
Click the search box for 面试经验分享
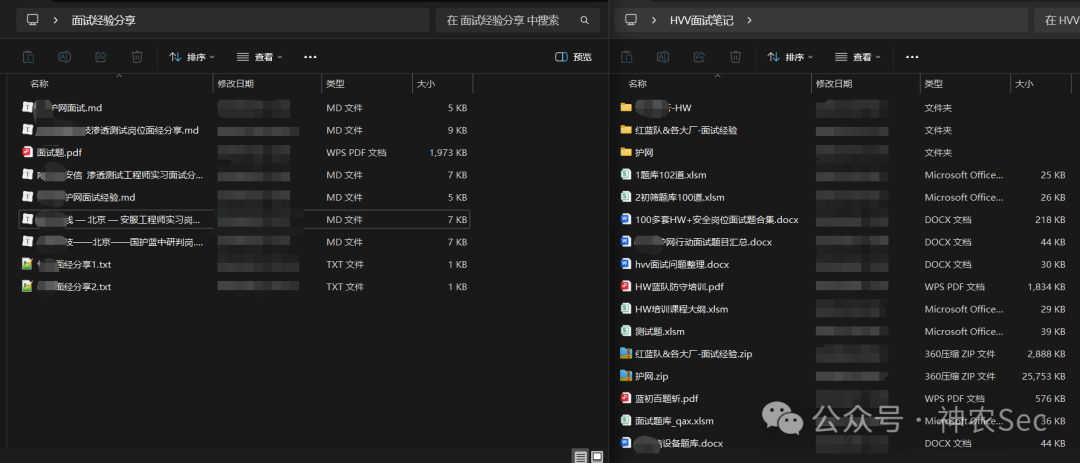(x=518, y=21)
